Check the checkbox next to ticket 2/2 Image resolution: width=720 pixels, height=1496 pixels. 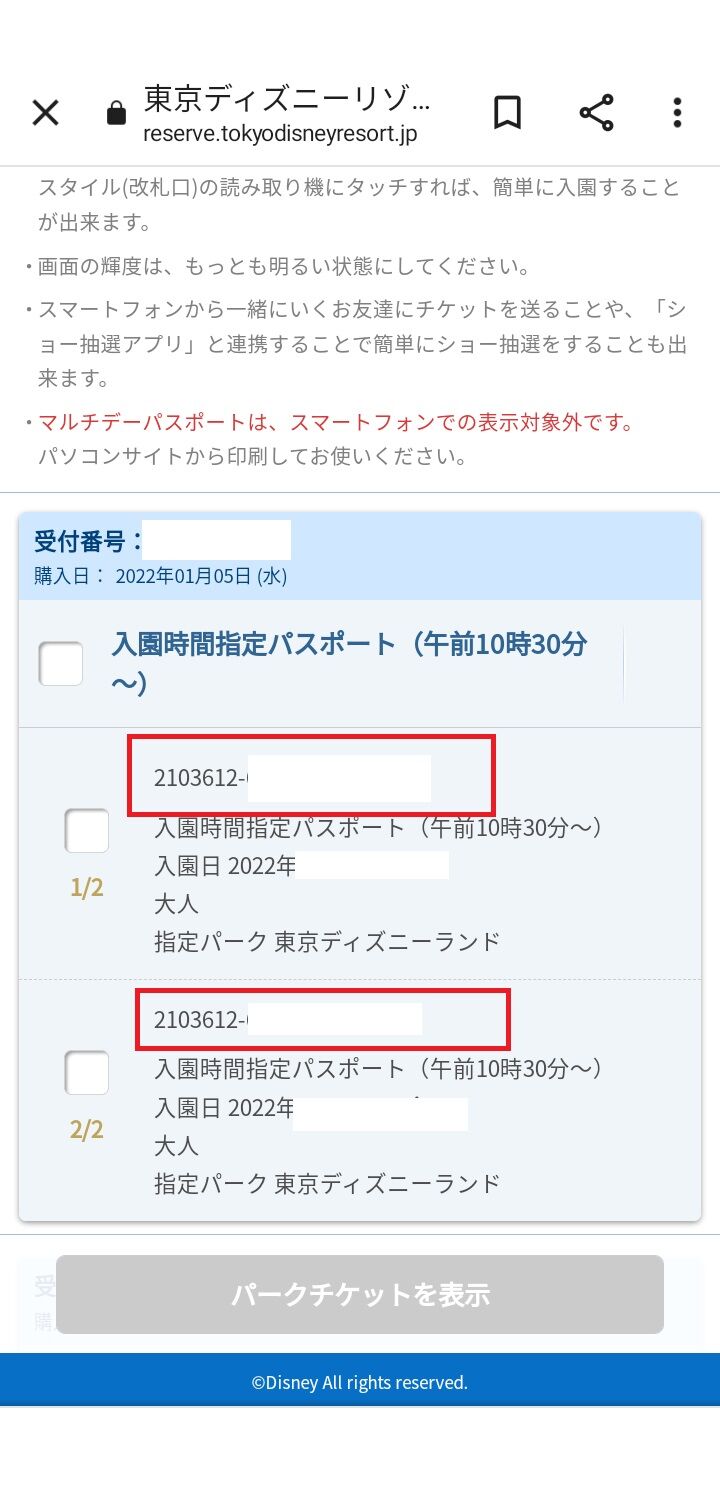click(86, 1073)
